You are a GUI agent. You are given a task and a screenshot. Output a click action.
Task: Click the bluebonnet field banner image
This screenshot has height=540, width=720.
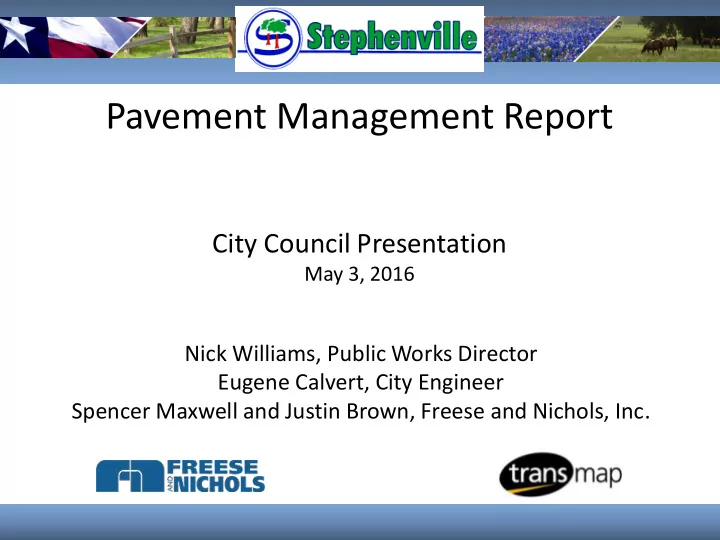pos(546,39)
